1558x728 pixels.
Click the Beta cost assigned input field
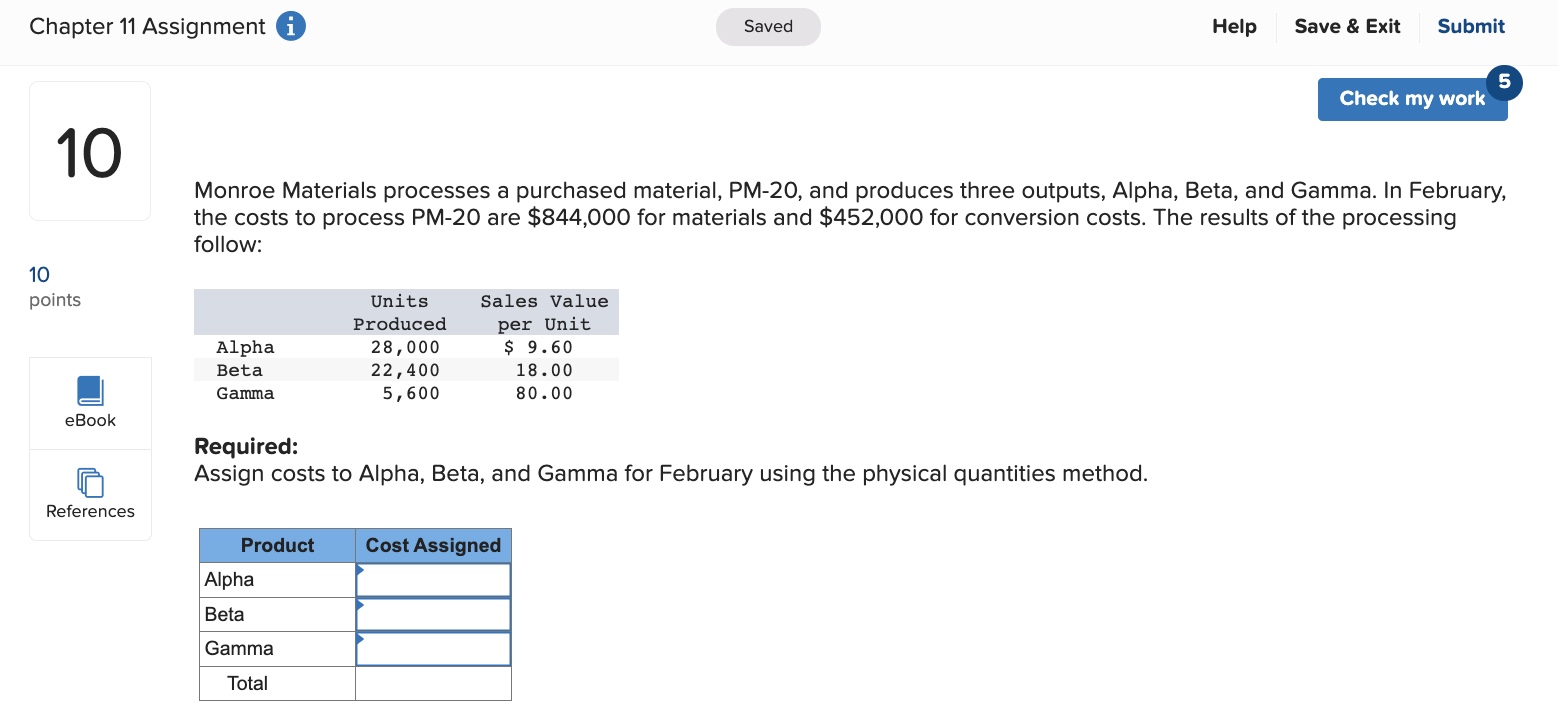tap(435, 614)
